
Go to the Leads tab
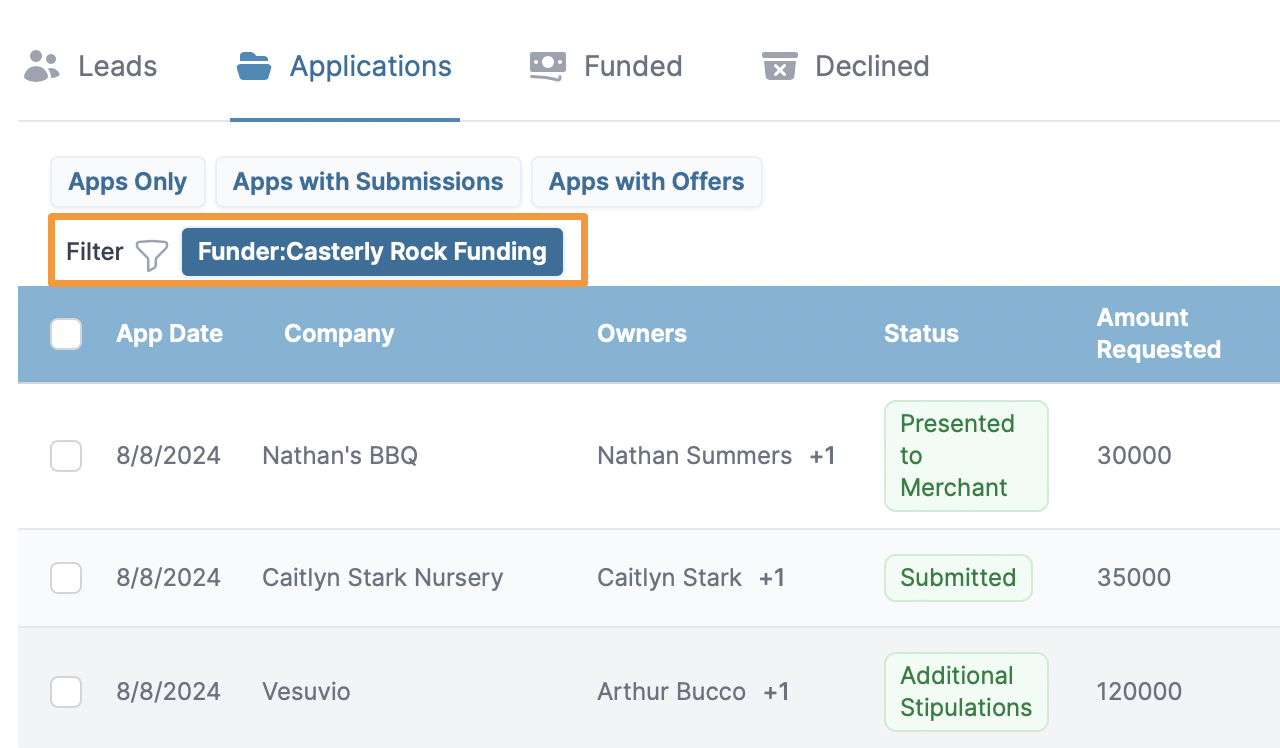(117, 66)
